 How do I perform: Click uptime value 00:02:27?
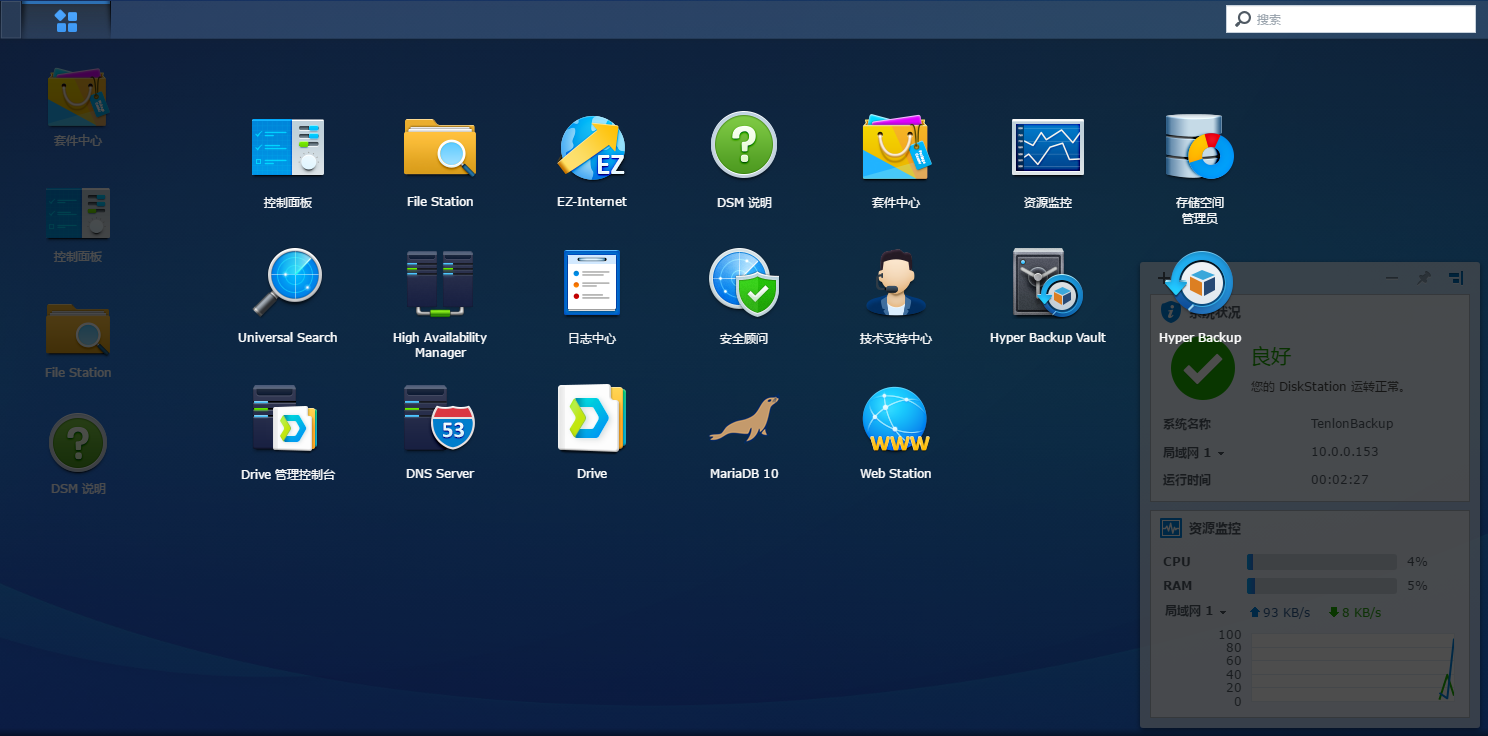(1339, 480)
